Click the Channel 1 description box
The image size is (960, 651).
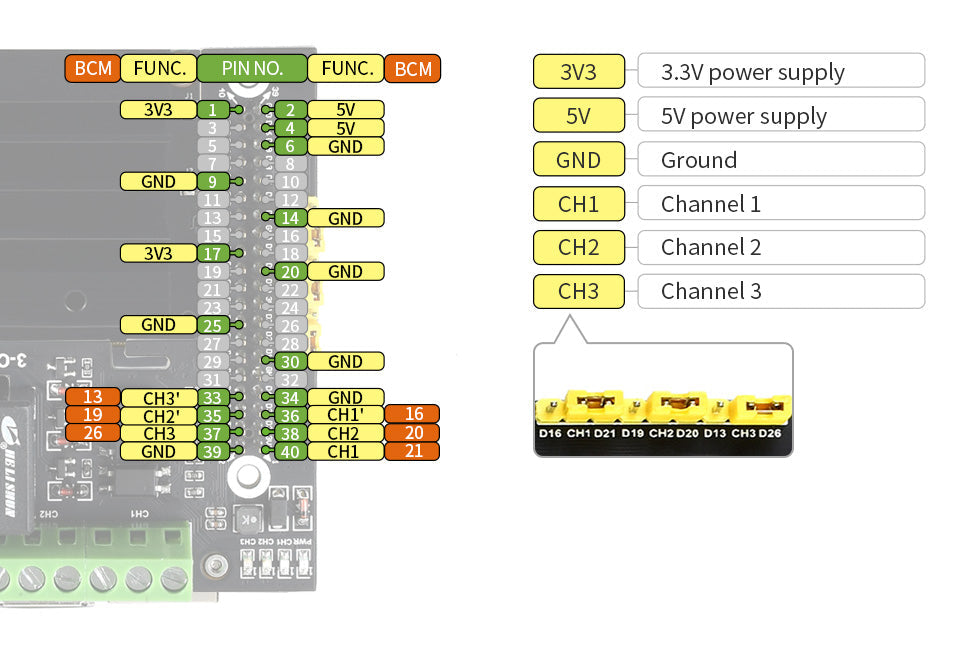pyautogui.click(x=781, y=203)
